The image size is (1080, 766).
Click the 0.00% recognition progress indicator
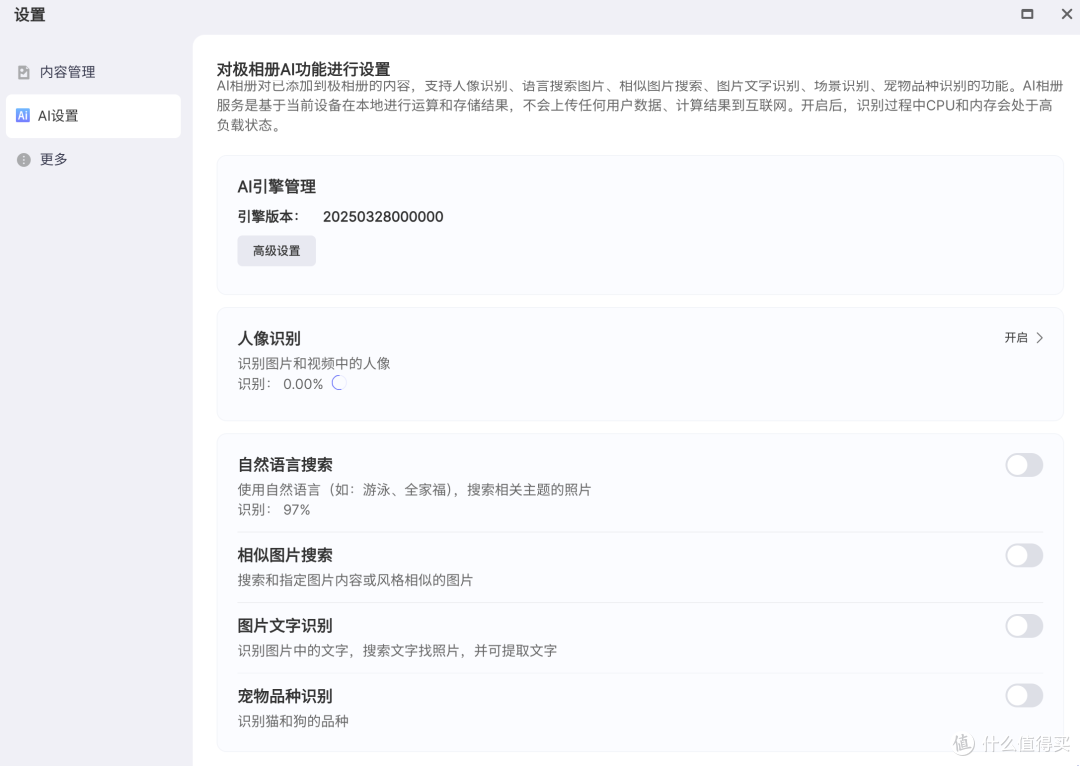point(303,383)
